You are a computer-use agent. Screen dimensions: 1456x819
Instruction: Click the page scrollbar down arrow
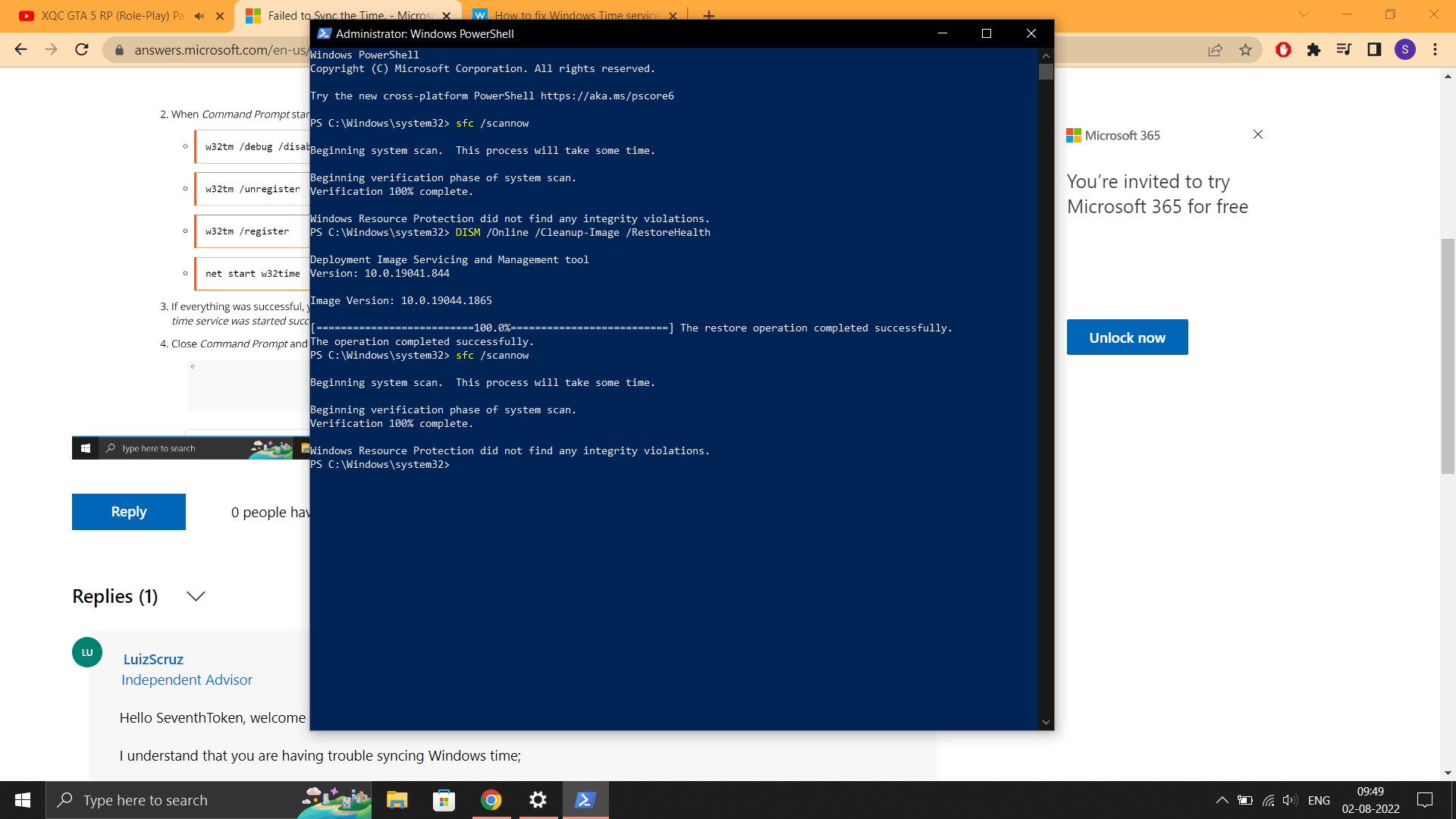(1448, 773)
